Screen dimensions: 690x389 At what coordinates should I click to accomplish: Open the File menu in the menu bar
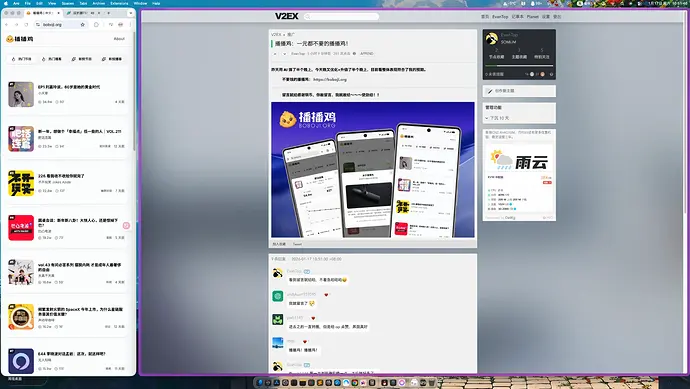tap(28, 3)
